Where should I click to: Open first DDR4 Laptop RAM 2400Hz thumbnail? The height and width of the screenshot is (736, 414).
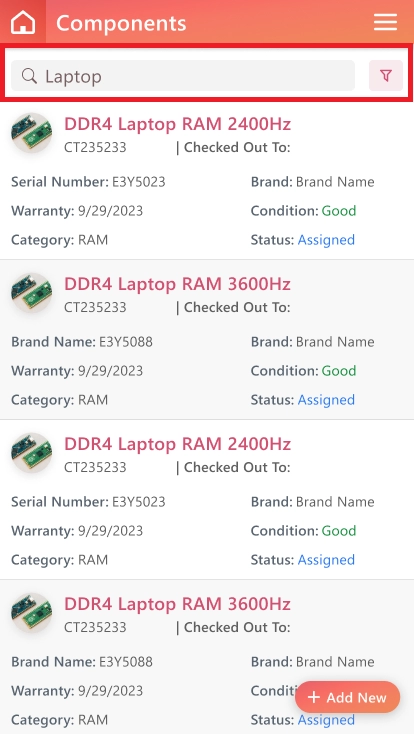click(31, 133)
